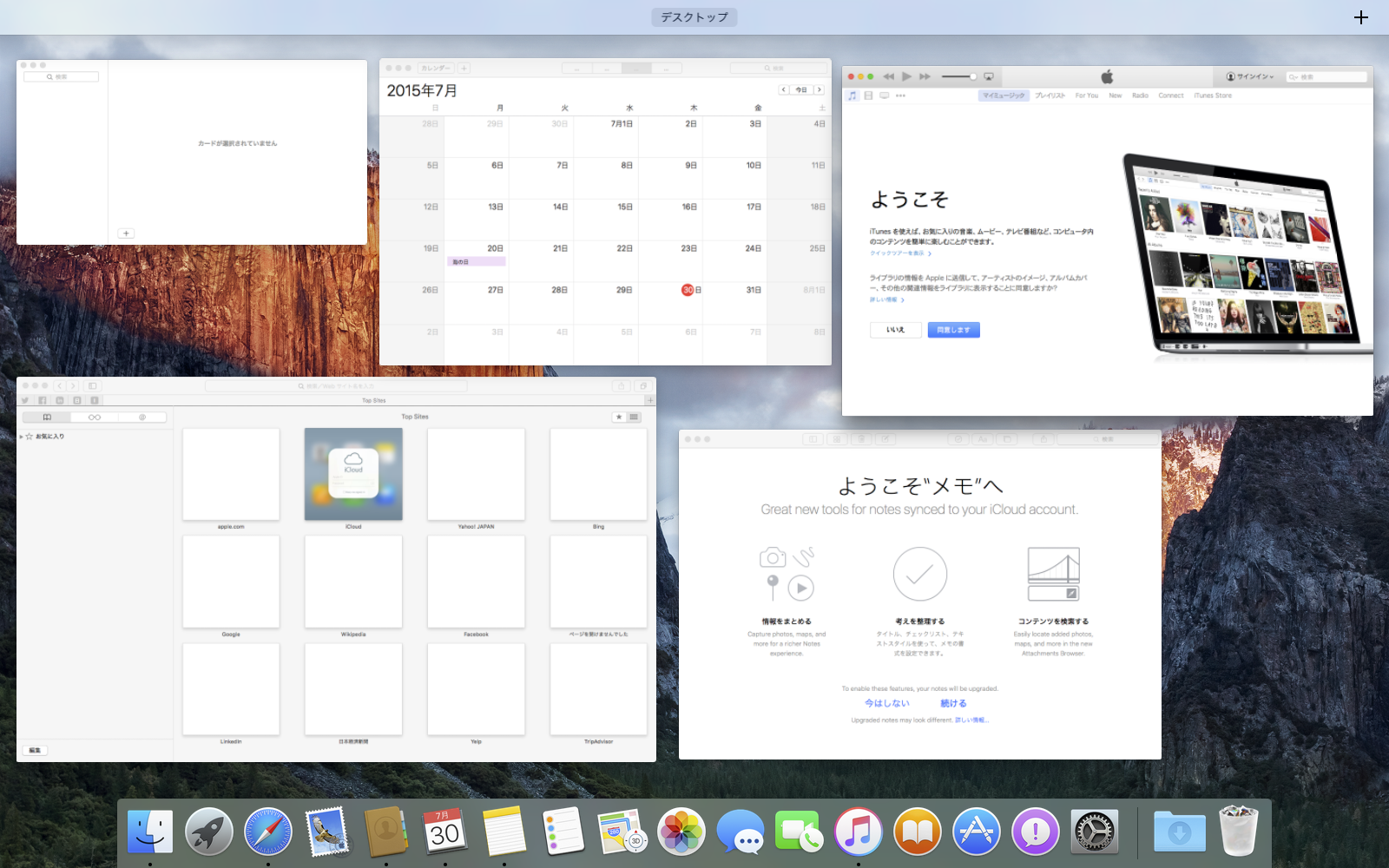The height and width of the screenshot is (868, 1389).
Task: Open Messages icon in the Dock
Action: (x=741, y=832)
